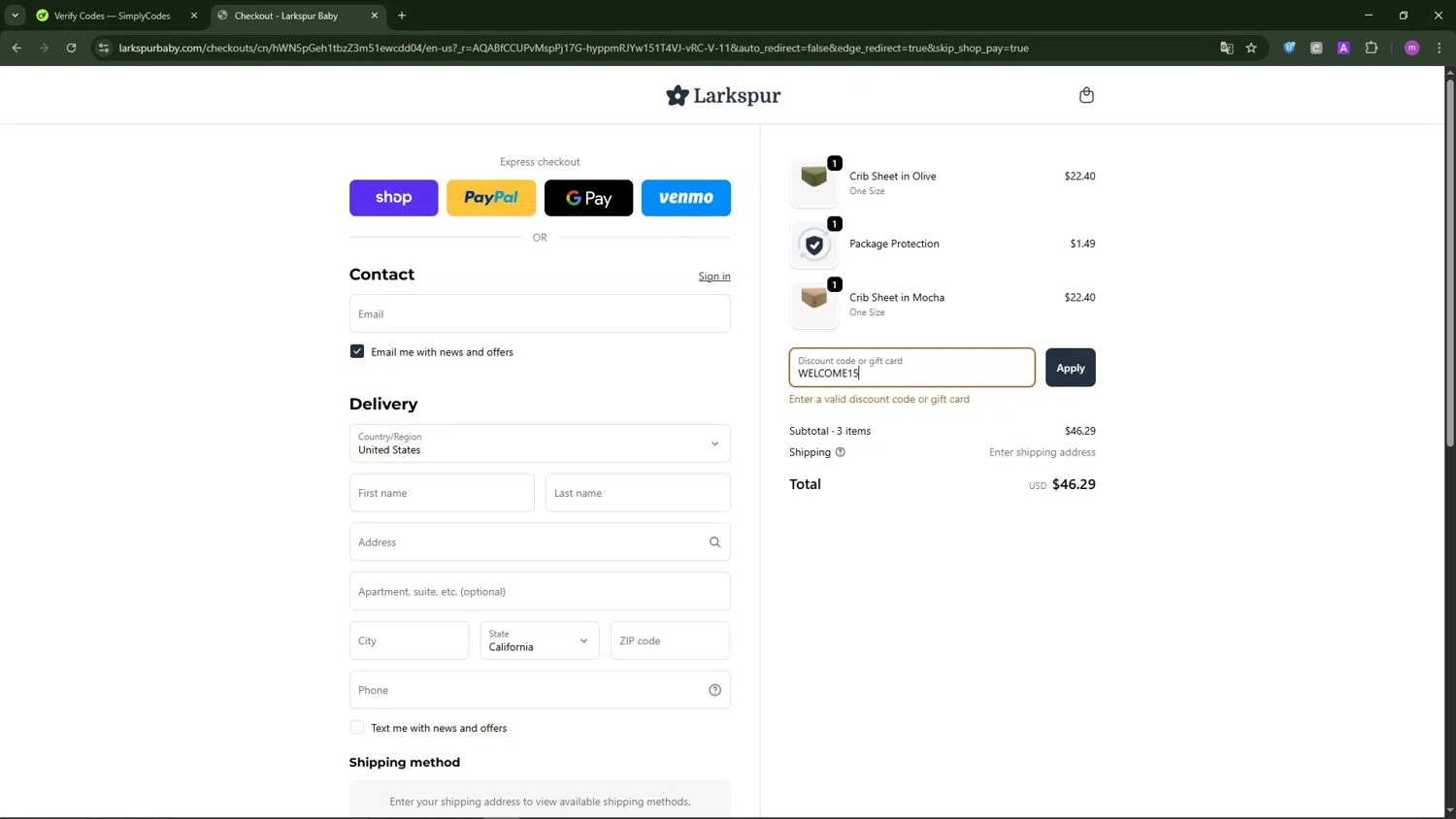The image size is (1456, 819).
Task: Reload the checkout page
Action: [71, 48]
